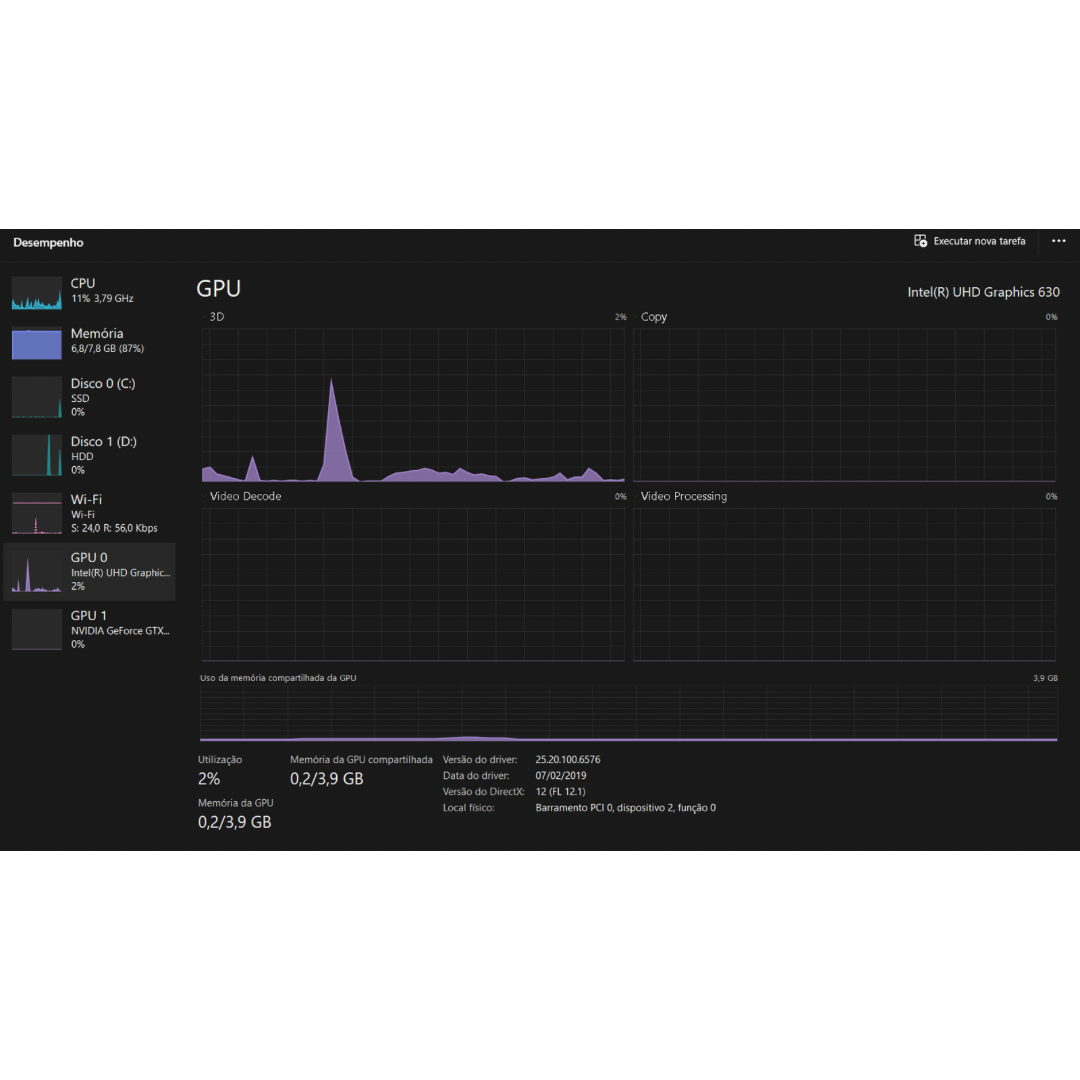Click the Video Decode graph area

click(x=413, y=584)
